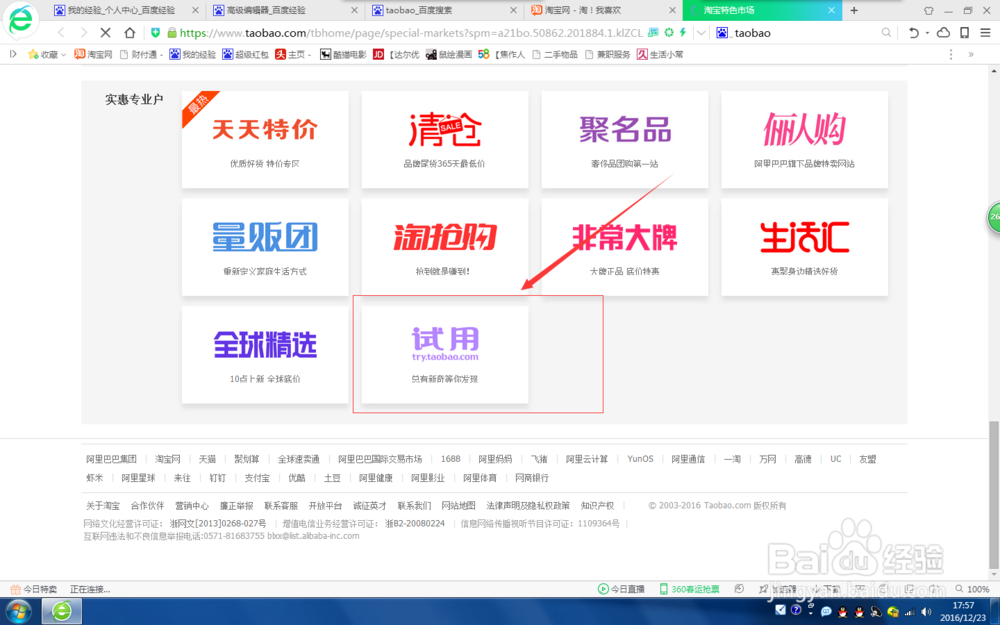Screen dimensions: 1000x625
Task: Open the 收藏 favorites dropdown
Action: point(47,55)
